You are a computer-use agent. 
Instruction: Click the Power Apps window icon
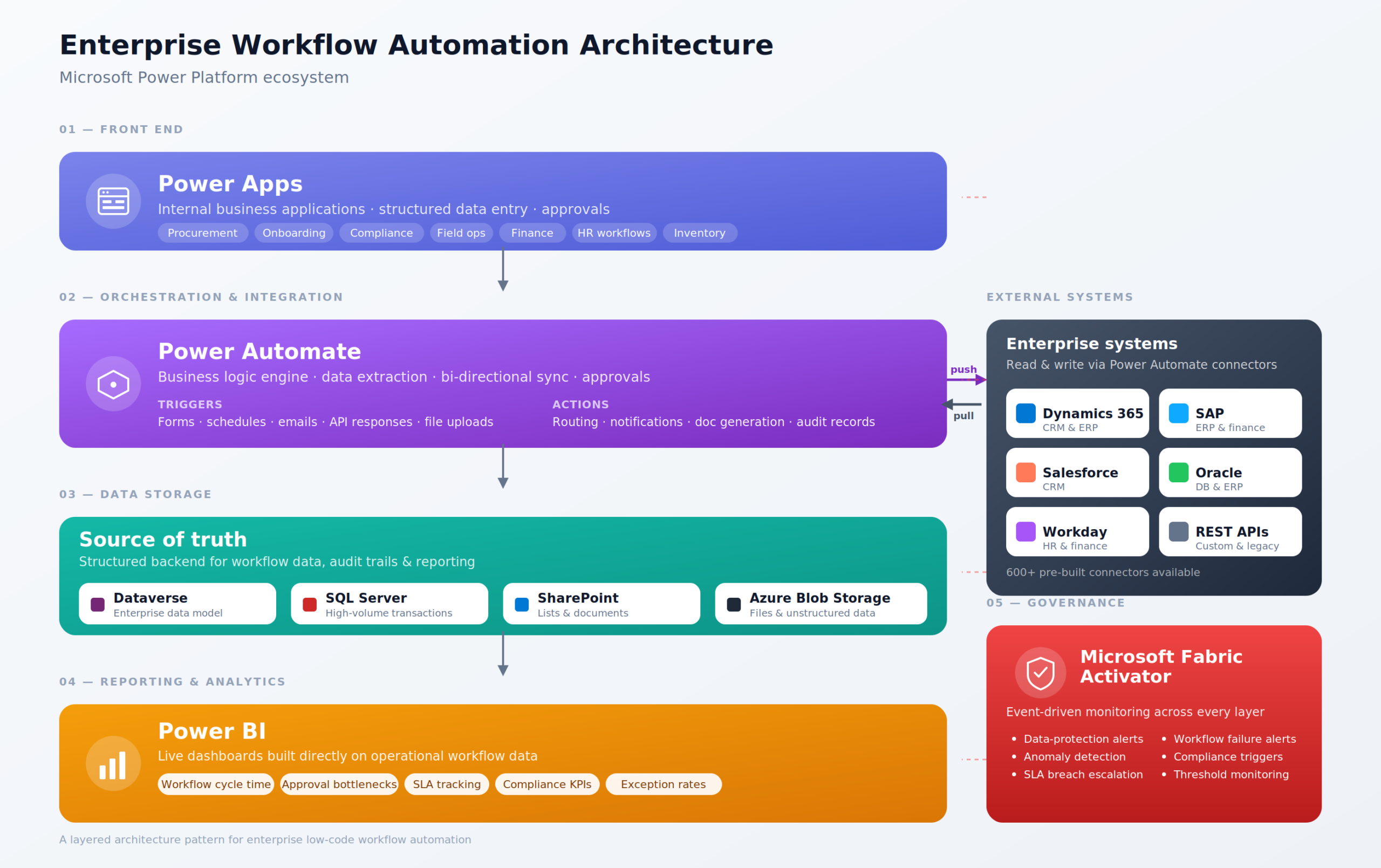[113, 201]
